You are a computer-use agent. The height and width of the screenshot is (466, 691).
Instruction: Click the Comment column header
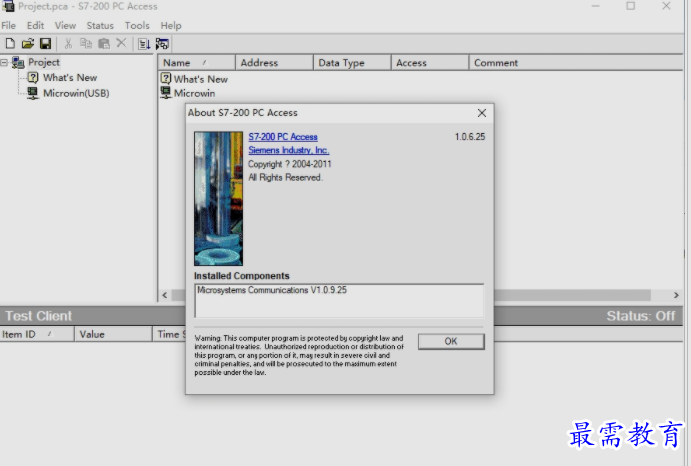[576, 63]
